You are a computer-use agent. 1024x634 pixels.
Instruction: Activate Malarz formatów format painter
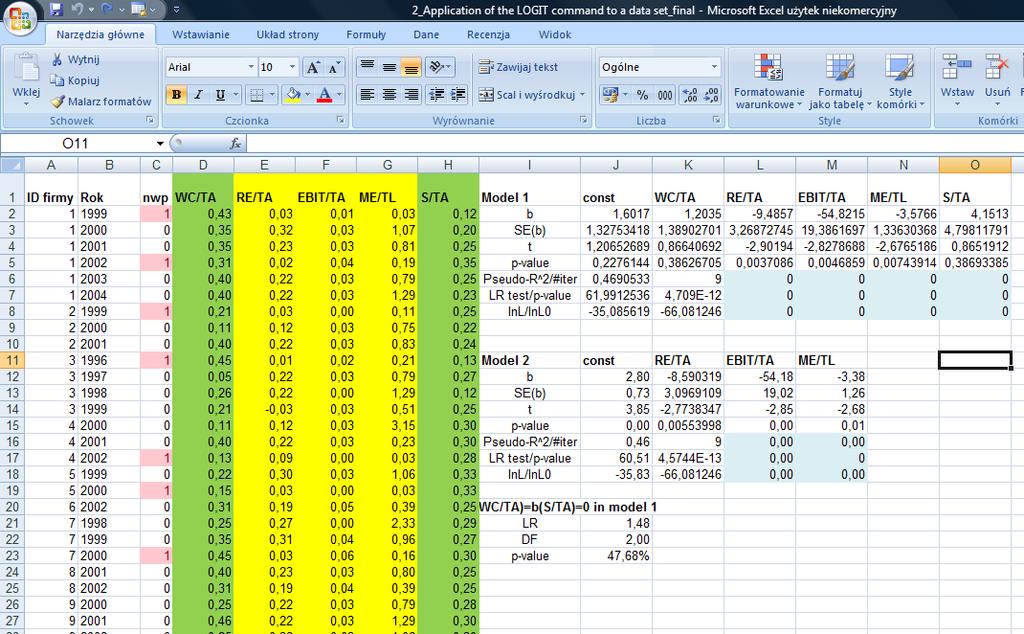(x=101, y=101)
